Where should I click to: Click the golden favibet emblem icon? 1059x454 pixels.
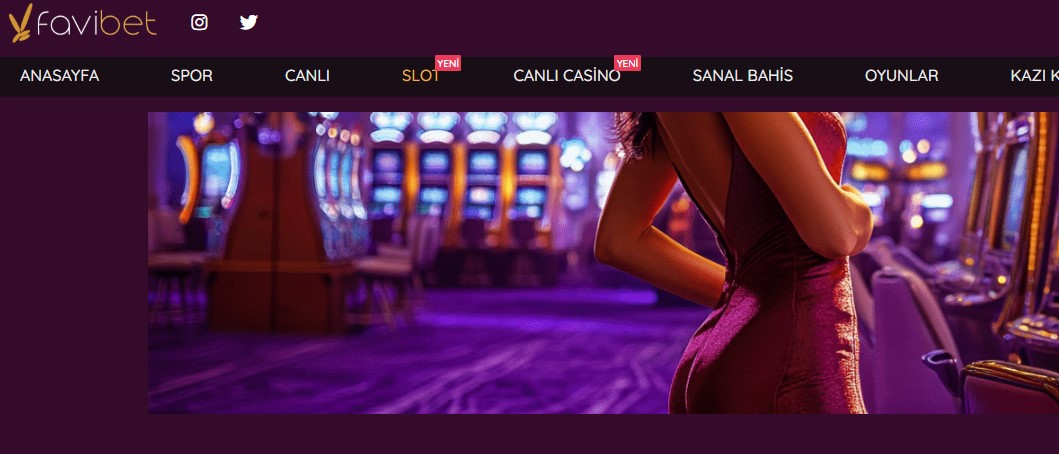(20, 23)
